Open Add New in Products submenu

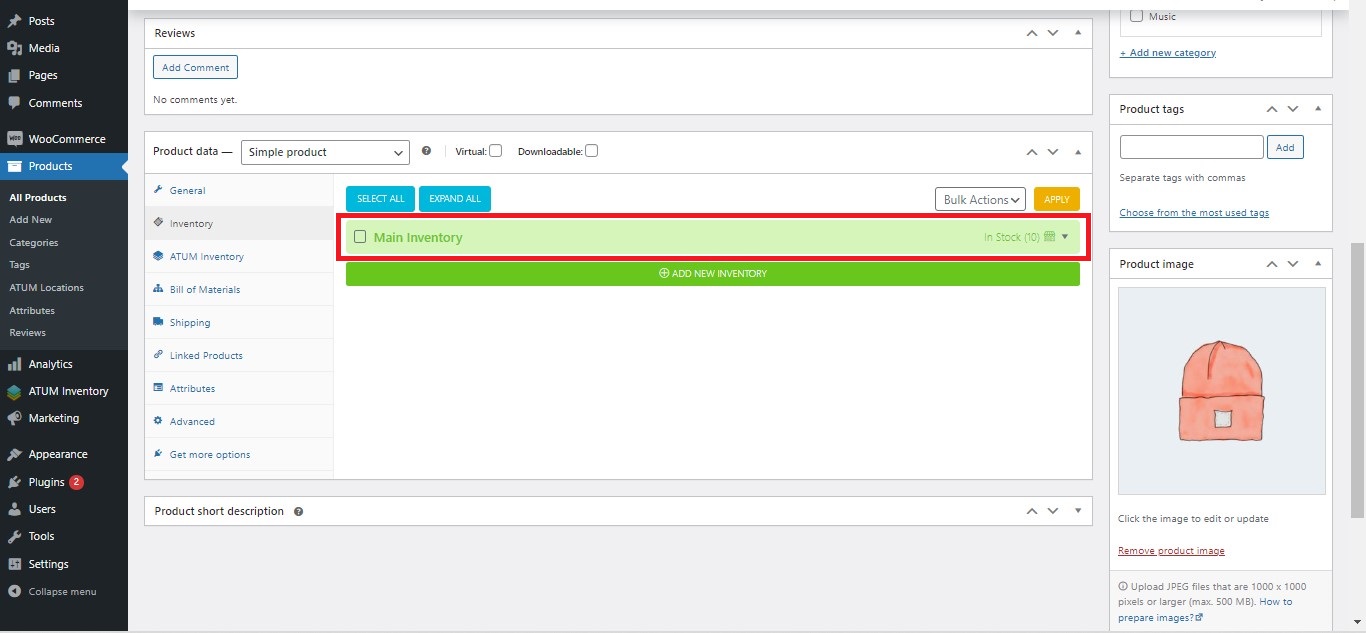[x=31, y=220]
